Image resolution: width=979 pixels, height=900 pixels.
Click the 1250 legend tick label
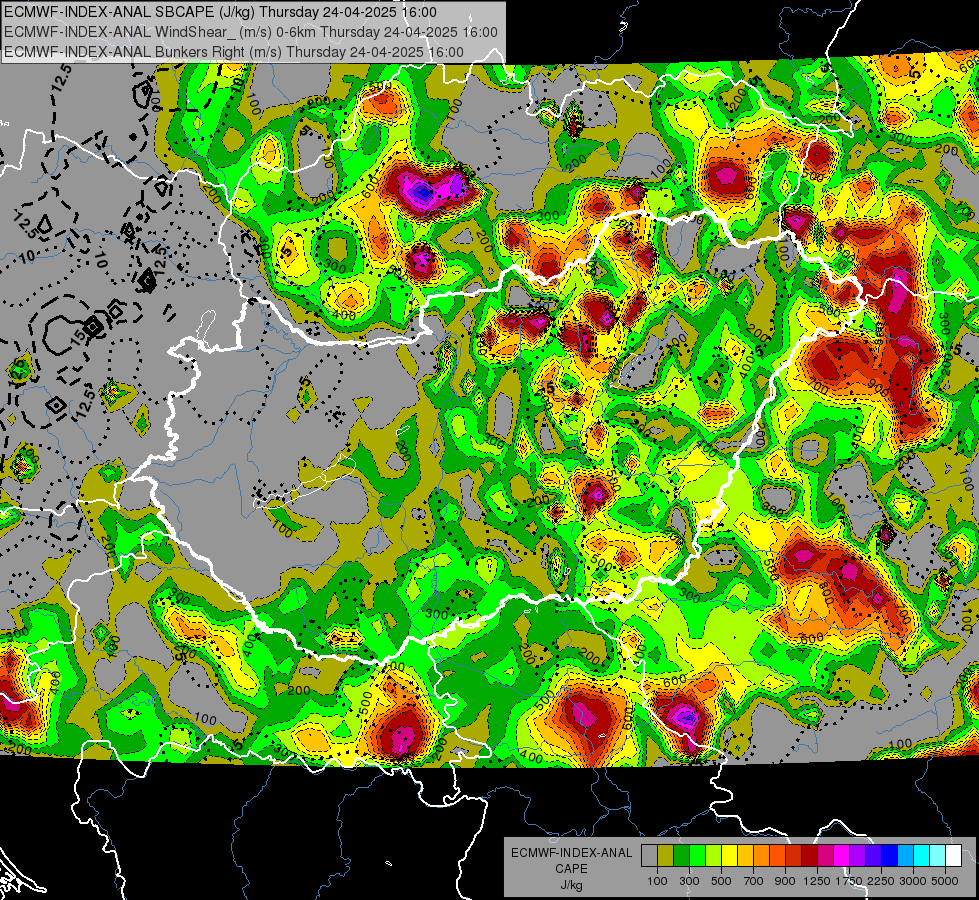coord(817,881)
